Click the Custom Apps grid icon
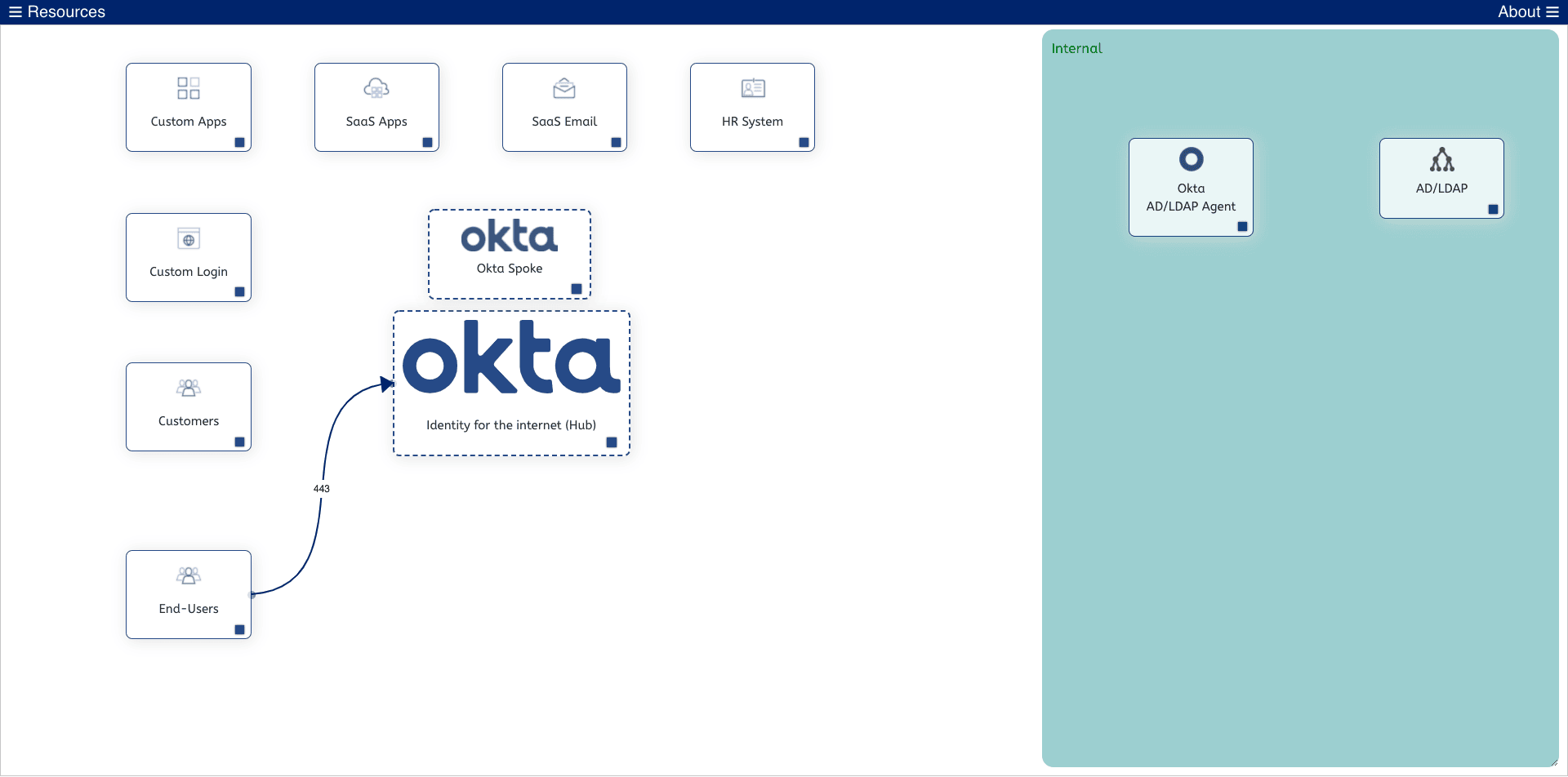The image size is (1568, 777). click(189, 88)
